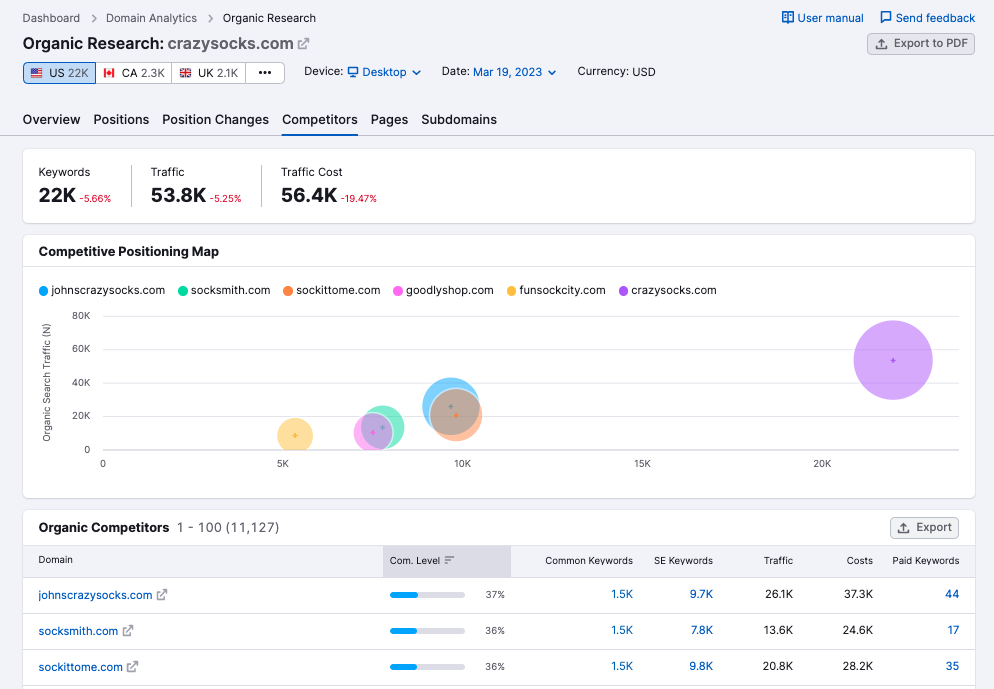Click sockittome.com 36% competition level bar
The width and height of the screenshot is (994, 689).
[427, 667]
